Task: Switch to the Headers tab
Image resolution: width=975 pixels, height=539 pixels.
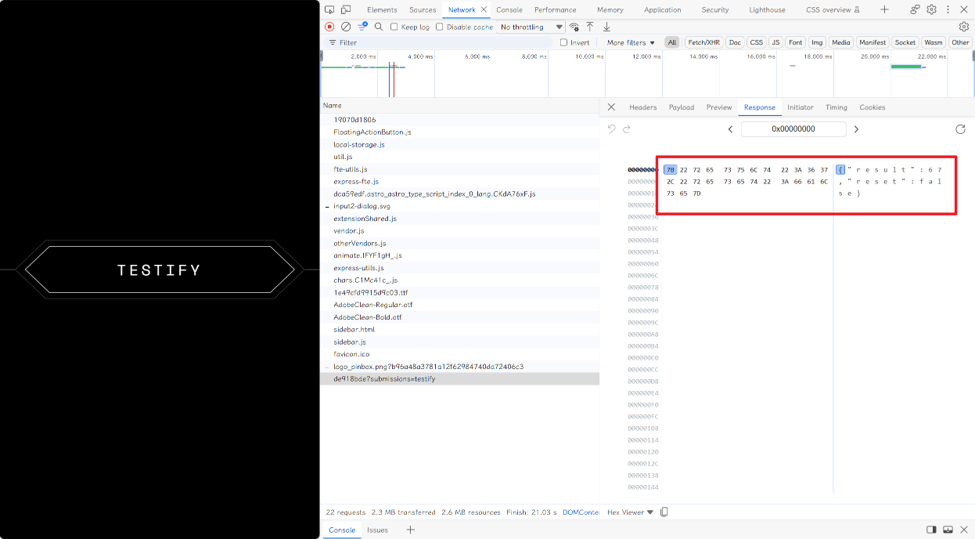Action: (x=642, y=107)
